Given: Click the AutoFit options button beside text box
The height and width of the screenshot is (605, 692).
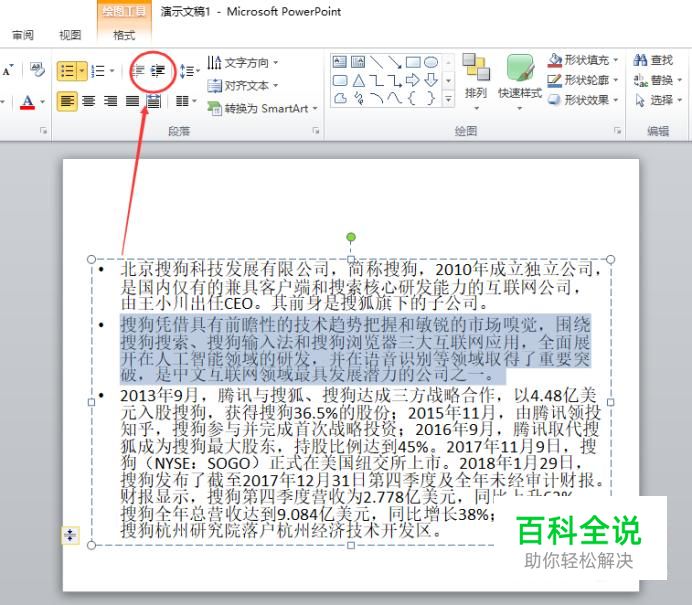Looking at the screenshot, I should [70, 536].
